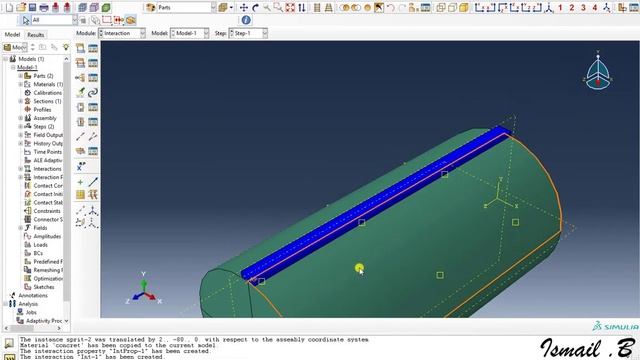Click the "IntProp-1" has been created message
This screenshot has height=360, width=640.
tap(115, 351)
